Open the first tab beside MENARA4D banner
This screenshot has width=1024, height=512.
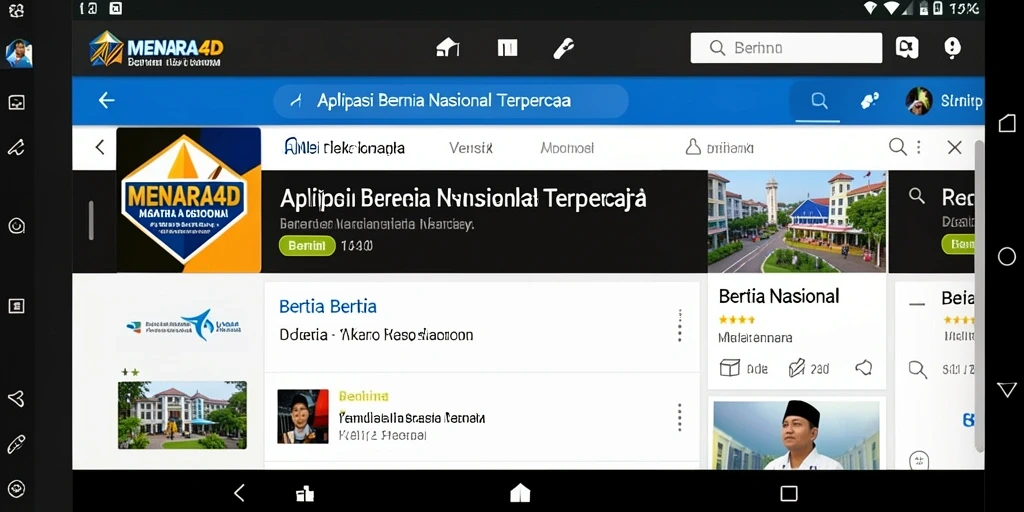pos(344,148)
